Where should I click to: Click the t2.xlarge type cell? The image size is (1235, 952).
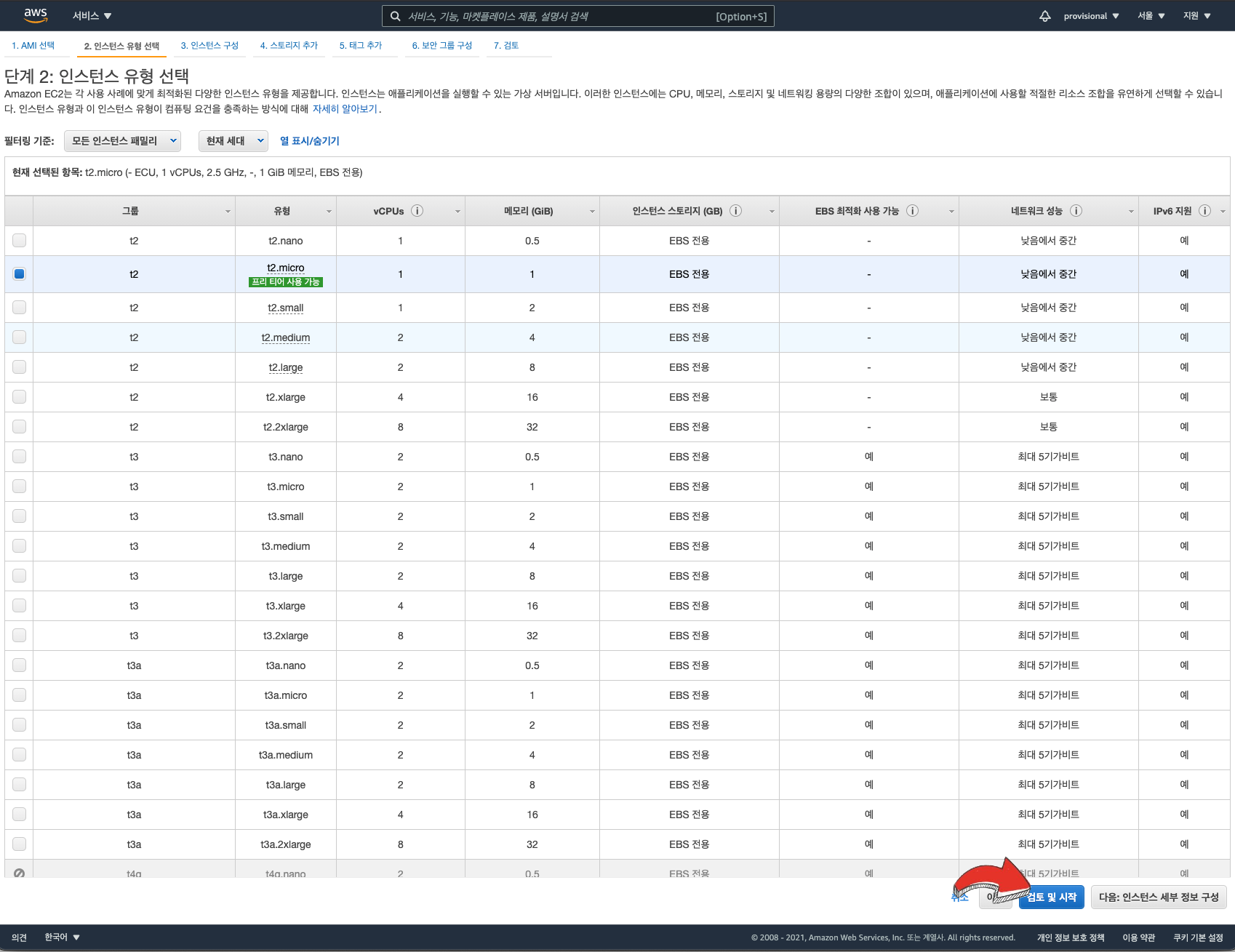pyautogui.click(x=286, y=397)
